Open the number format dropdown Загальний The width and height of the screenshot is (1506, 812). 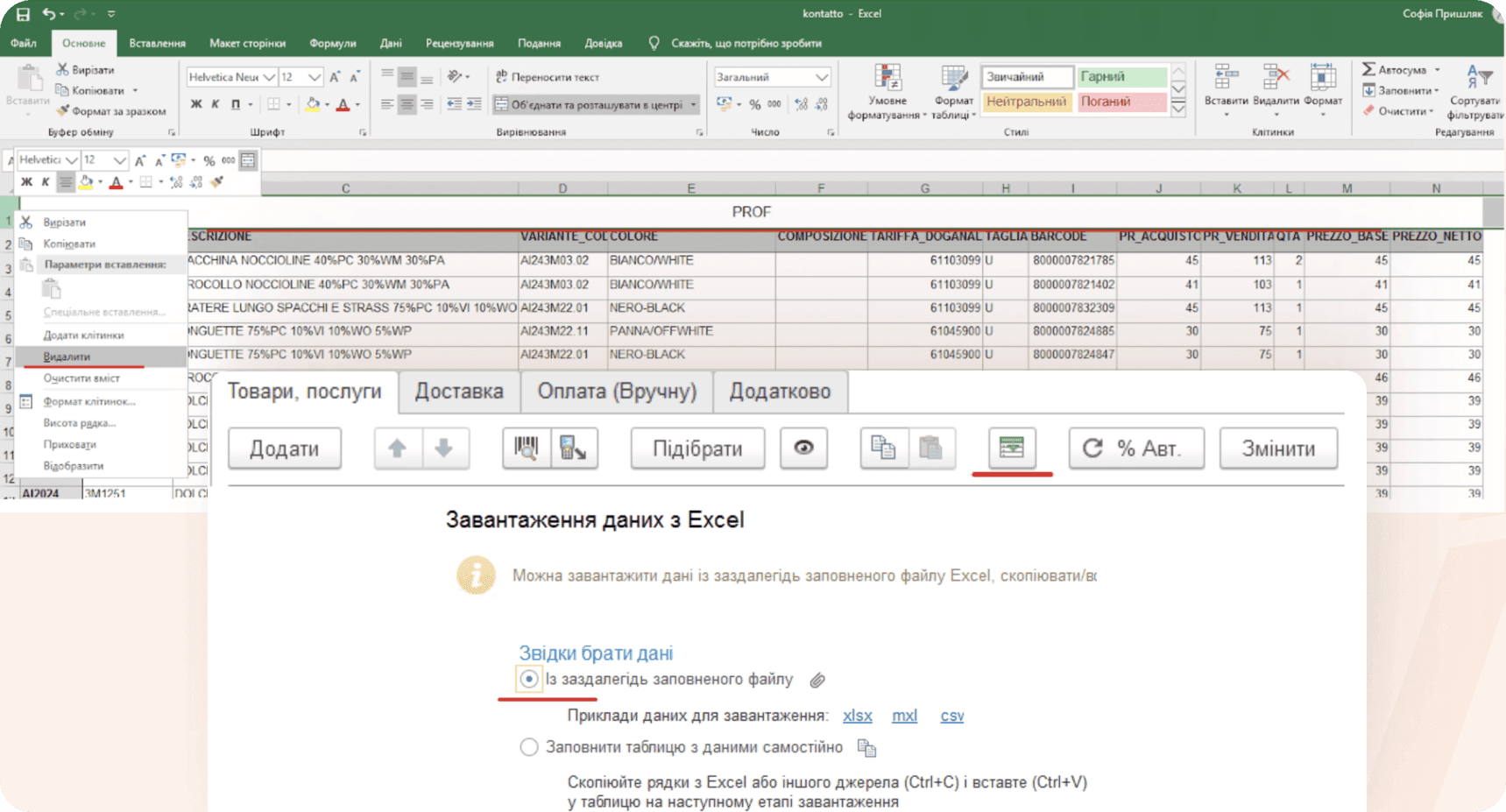[821, 77]
